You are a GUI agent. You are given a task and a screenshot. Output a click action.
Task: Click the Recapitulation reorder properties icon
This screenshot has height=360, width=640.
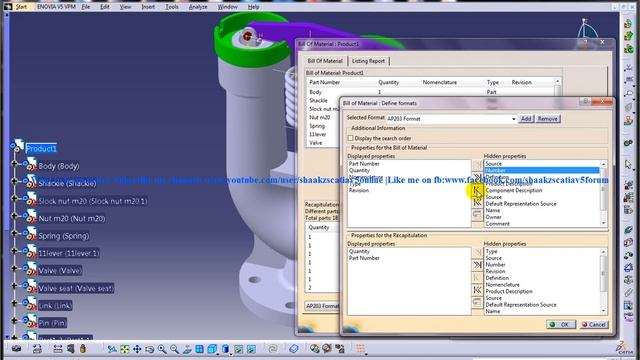pos(477,302)
